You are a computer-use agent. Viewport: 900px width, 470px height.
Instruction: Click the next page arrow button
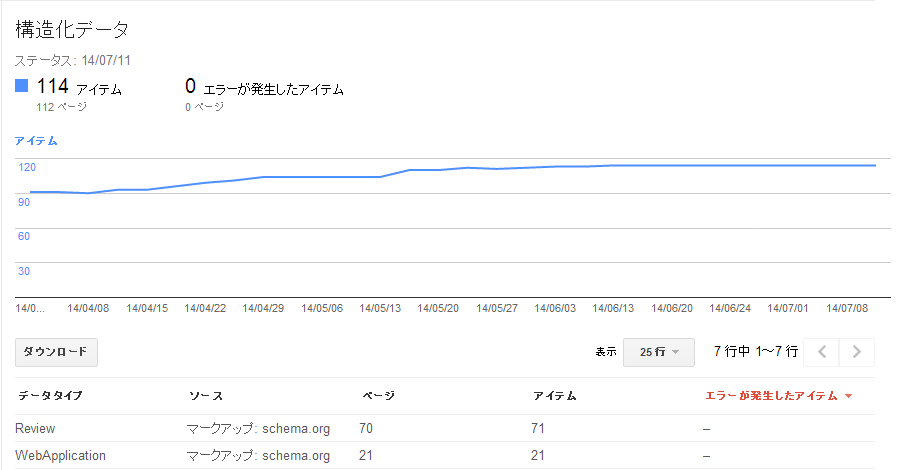point(857,352)
